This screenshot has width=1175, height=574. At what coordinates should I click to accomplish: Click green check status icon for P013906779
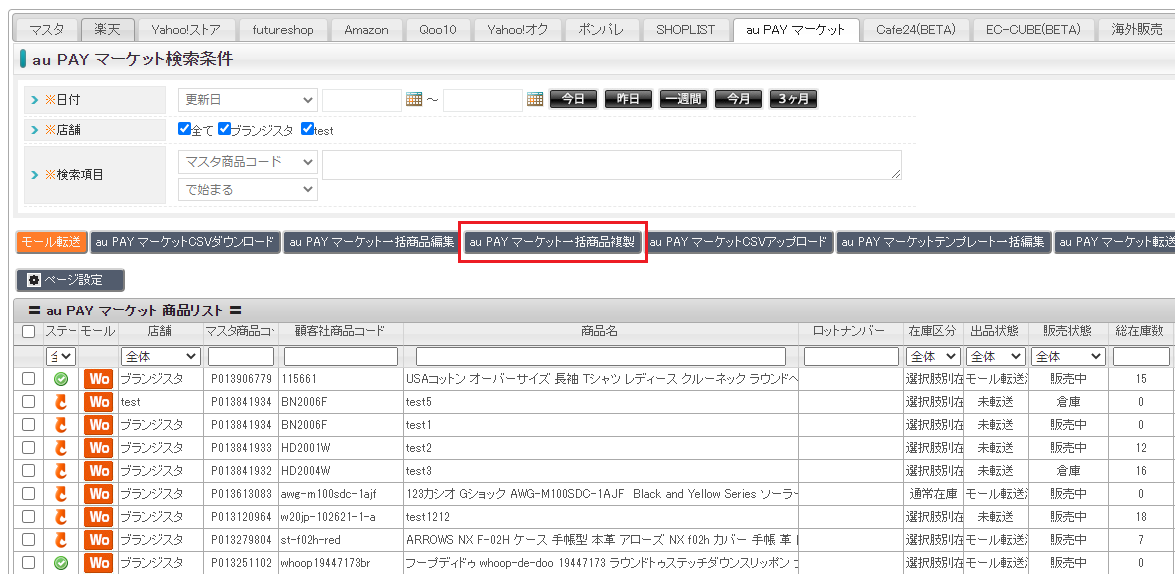(x=61, y=379)
